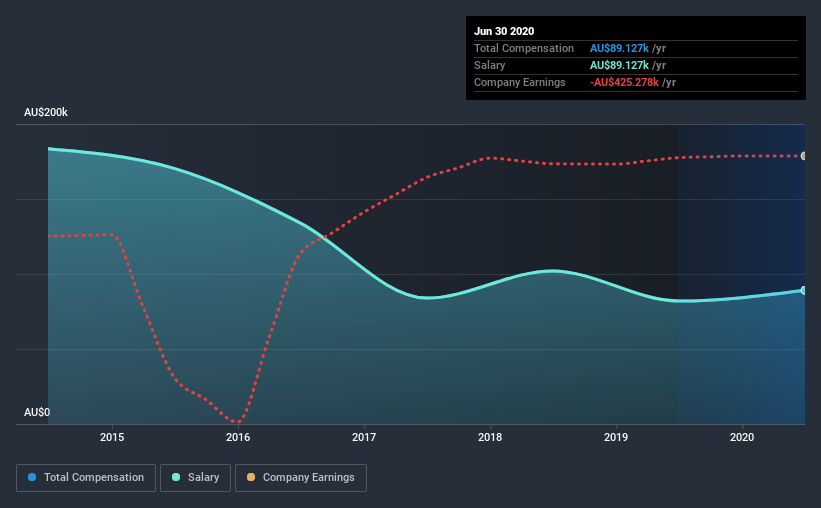Toggle the Total Compensation legend button
The width and height of the screenshot is (821, 508).
pyautogui.click(x=86, y=478)
